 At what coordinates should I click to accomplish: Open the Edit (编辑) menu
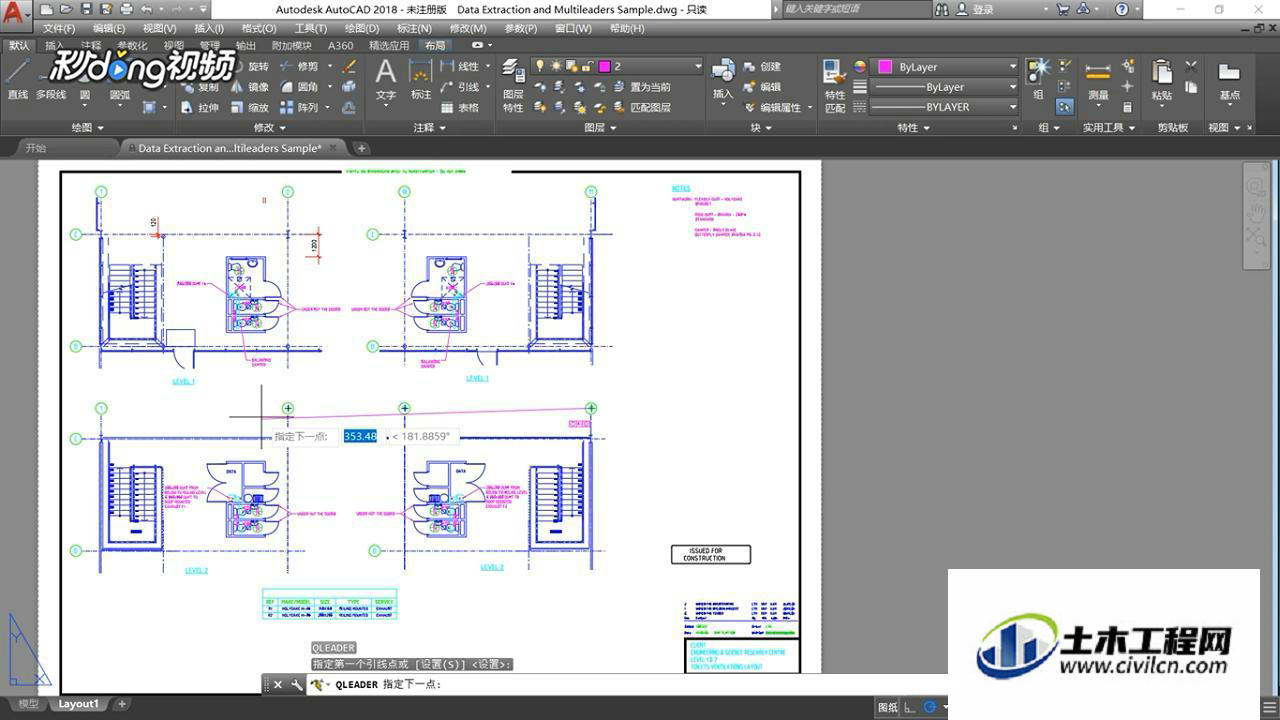point(109,28)
